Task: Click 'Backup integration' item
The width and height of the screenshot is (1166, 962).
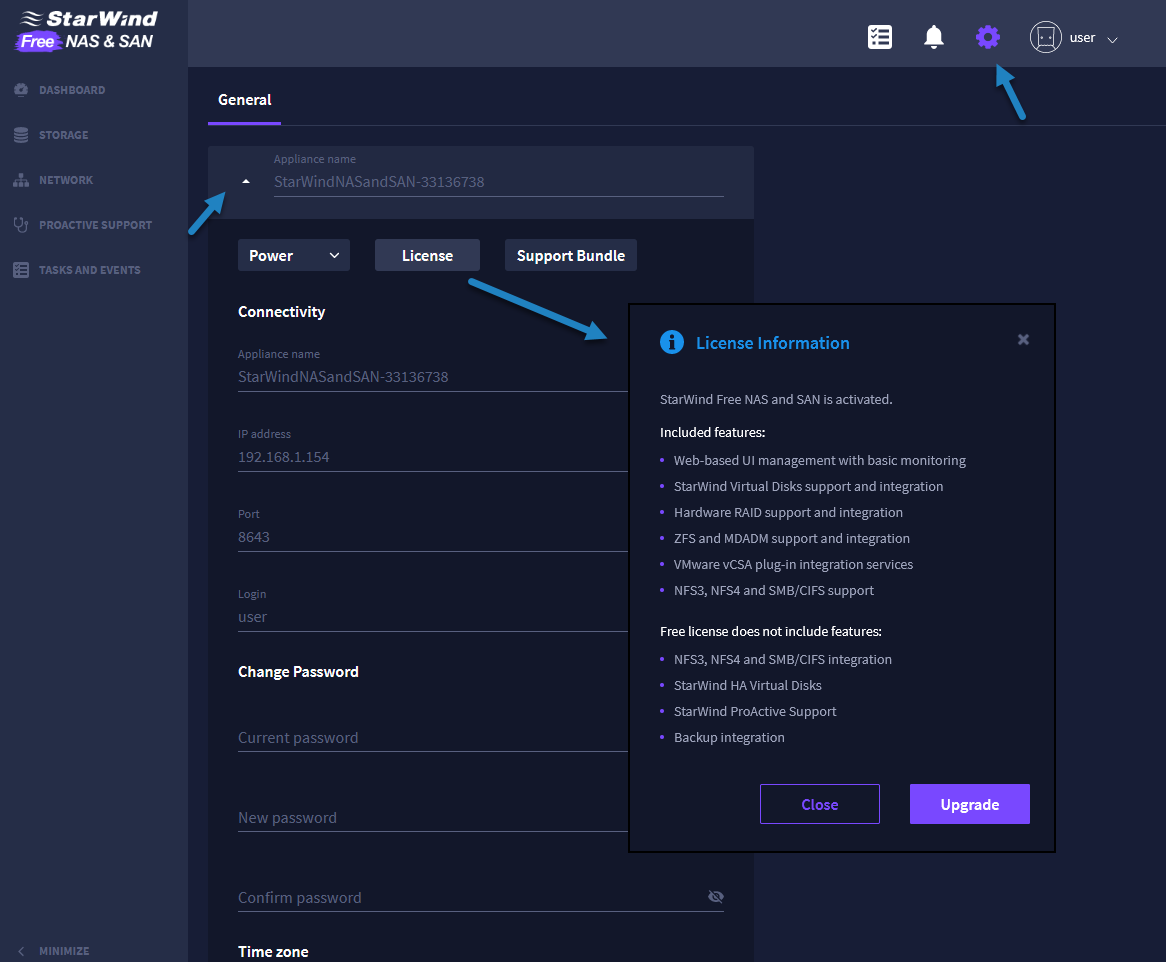Action: point(729,737)
